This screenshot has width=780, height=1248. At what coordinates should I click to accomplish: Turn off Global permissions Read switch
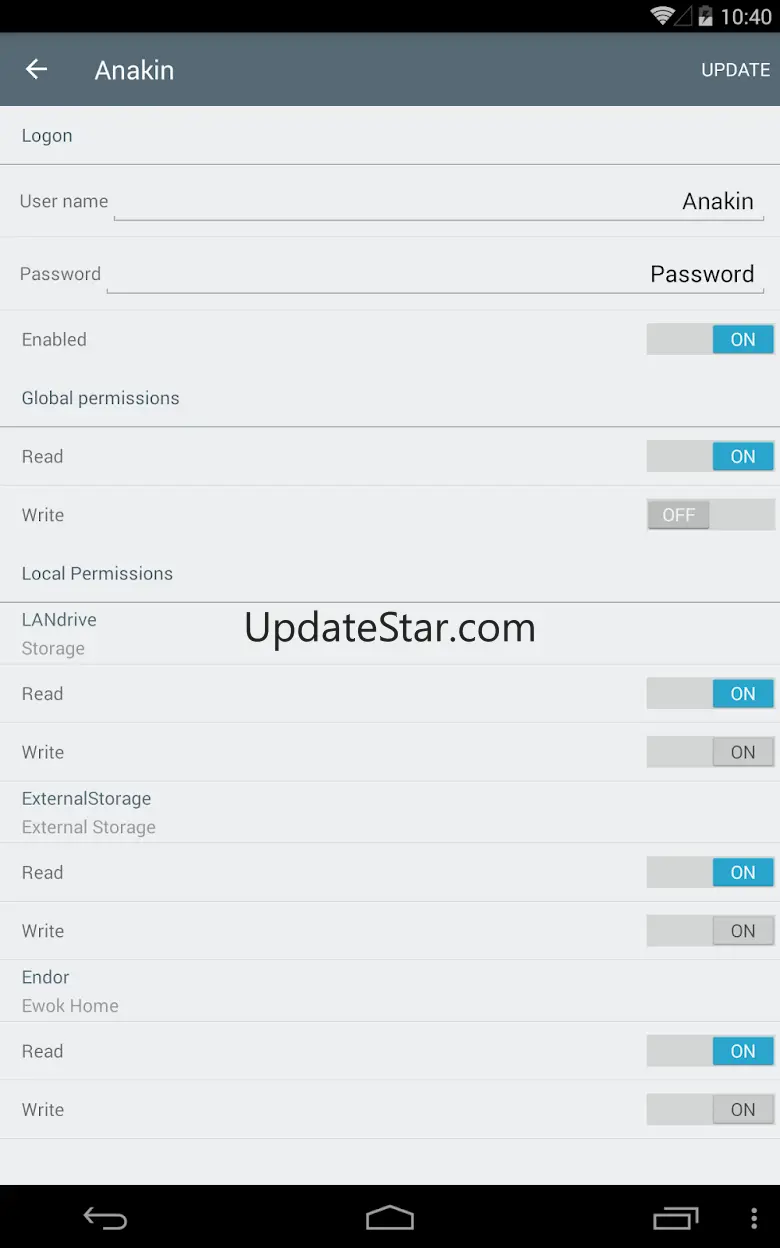(x=710, y=457)
